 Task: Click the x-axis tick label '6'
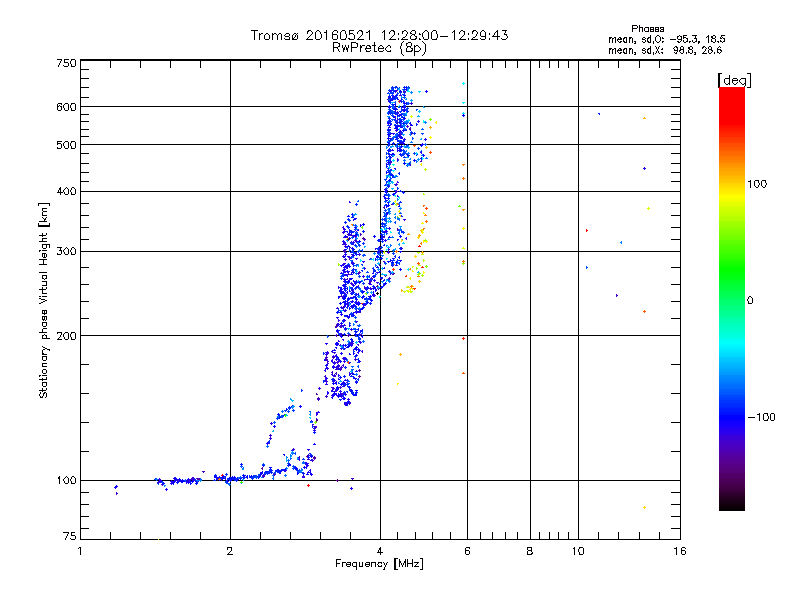(467, 551)
